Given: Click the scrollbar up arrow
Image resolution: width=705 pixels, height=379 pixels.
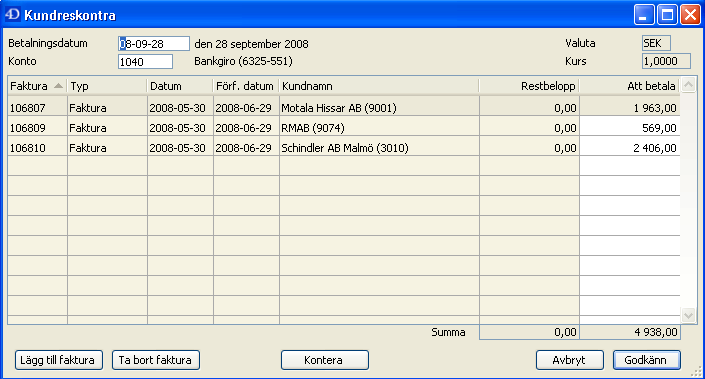Looking at the screenshot, I should pos(688,85).
